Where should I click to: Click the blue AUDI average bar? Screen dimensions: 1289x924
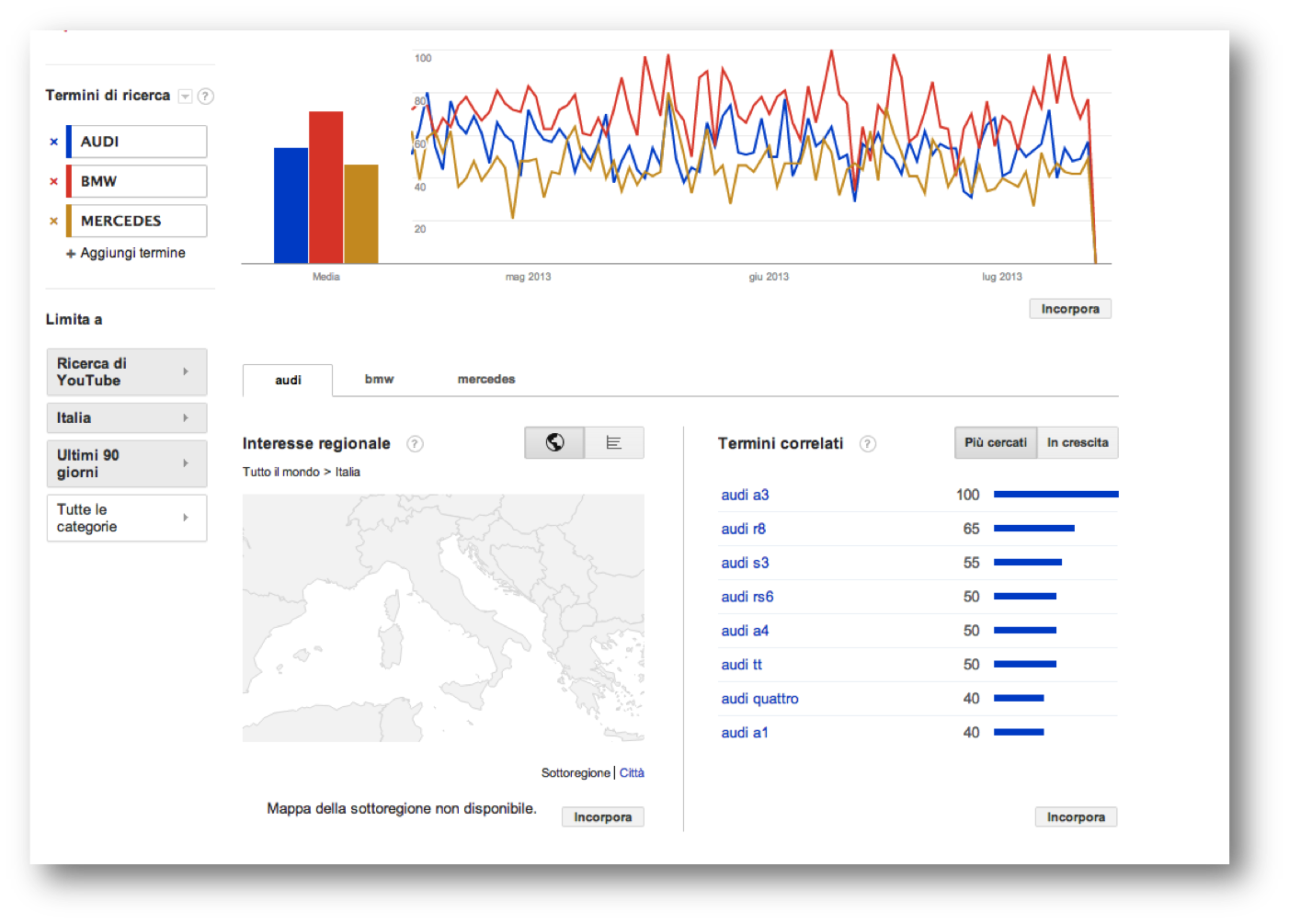coord(291,206)
